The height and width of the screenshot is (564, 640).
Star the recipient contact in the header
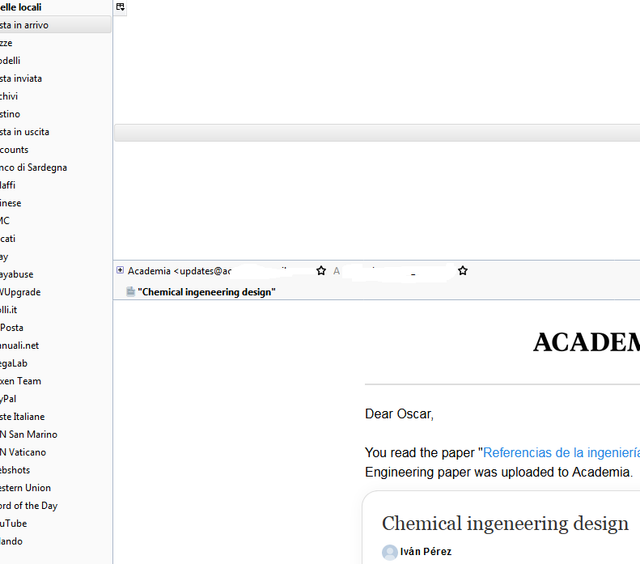pyautogui.click(x=462, y=271)
